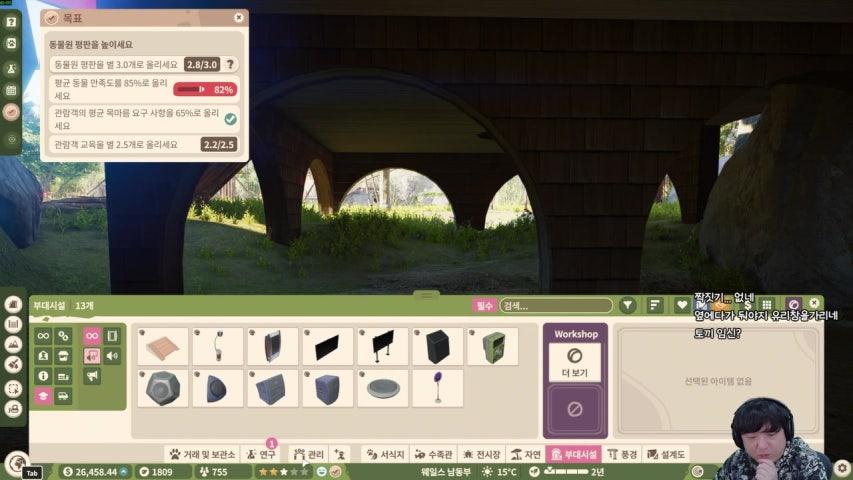Pick the purple lamp post speaker thumbnail
The width and height of the screenshot is (853, 480).
[437, 389]
